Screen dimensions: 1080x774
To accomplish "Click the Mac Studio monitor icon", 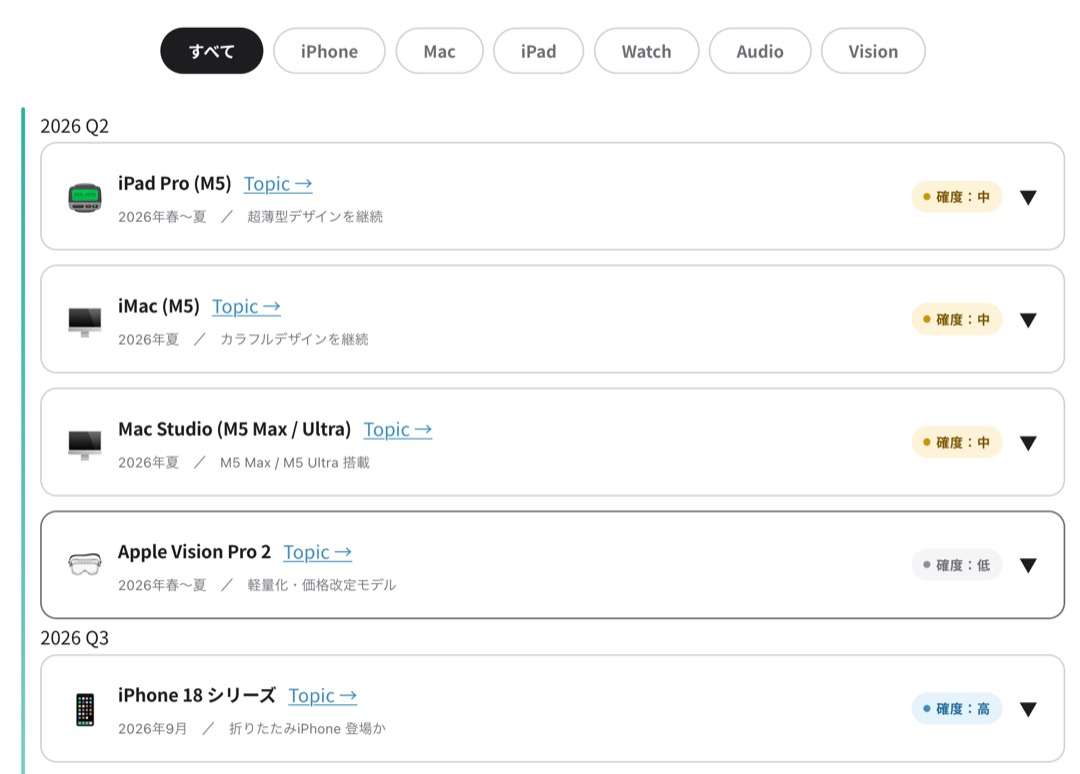I will [x=85, y=443].
